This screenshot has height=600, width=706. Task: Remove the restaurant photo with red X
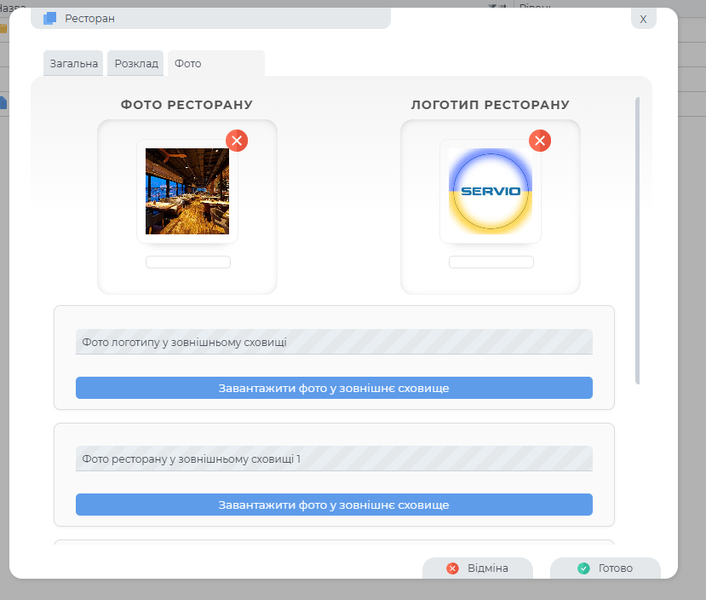tap(237, 140)
